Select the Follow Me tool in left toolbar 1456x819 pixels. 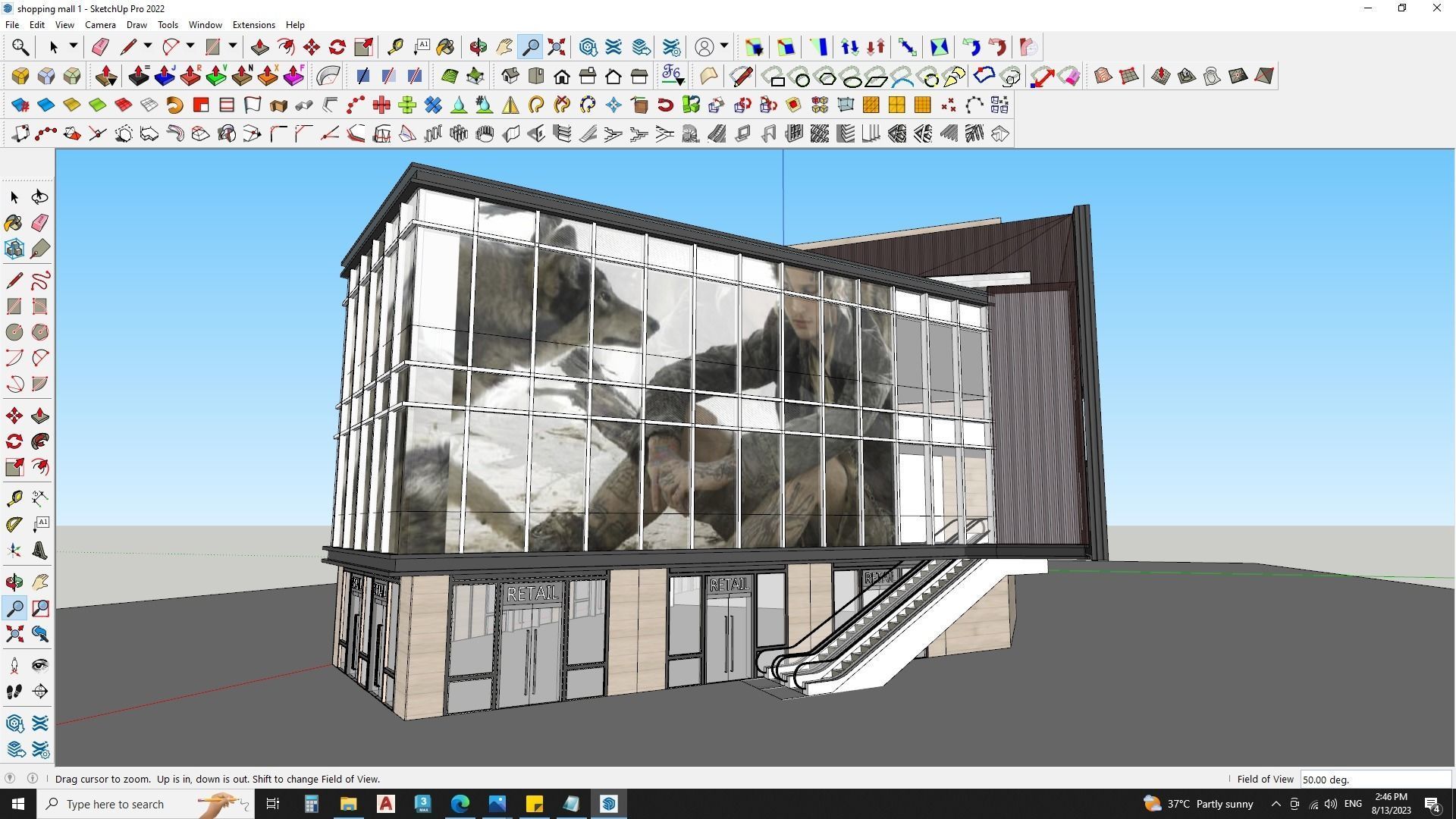click(40, 441)
